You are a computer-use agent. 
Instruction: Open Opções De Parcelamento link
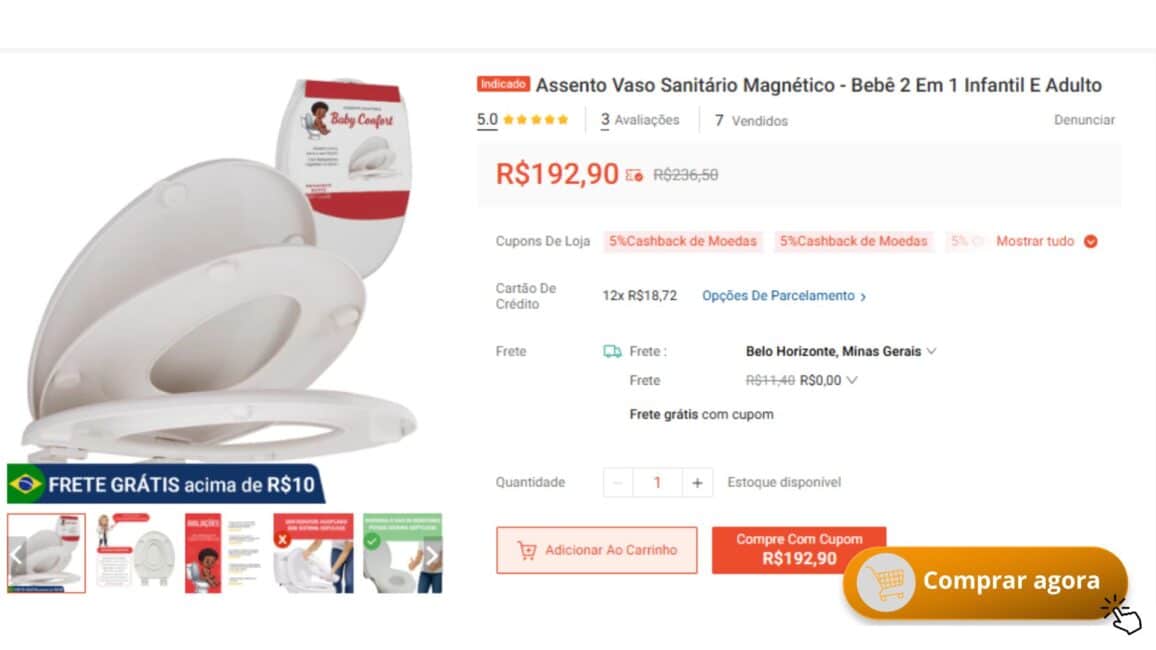click(784, 296)
